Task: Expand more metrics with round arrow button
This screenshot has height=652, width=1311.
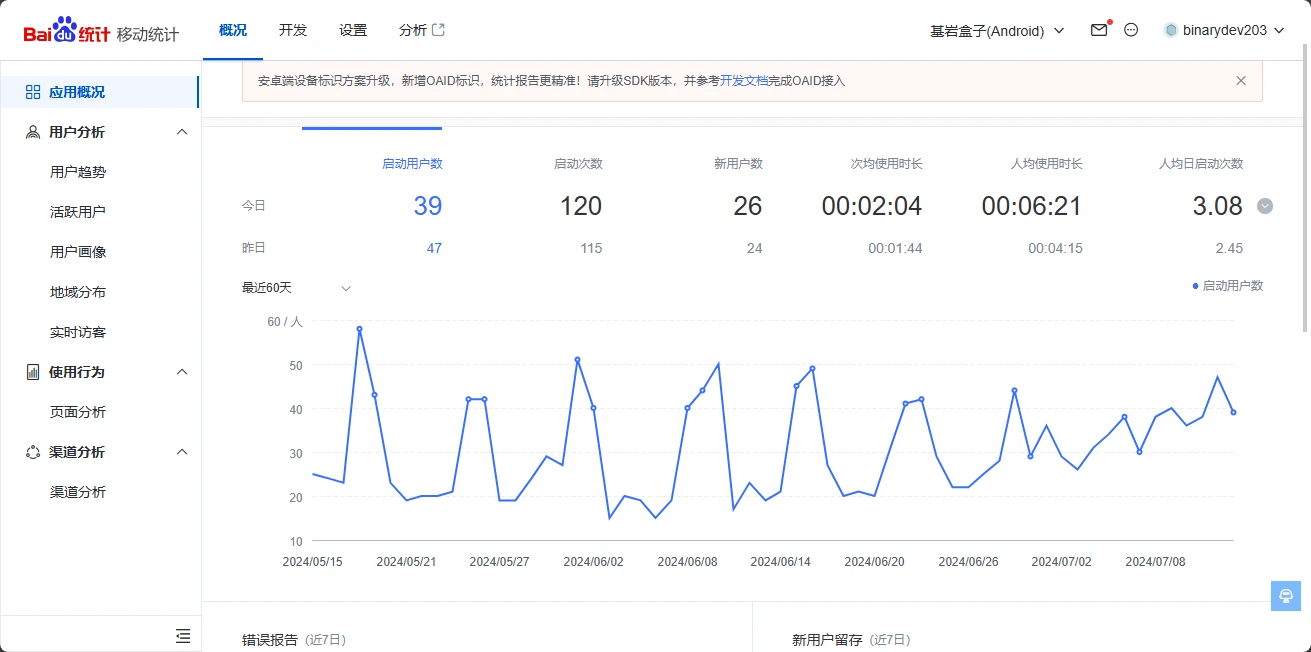Action: [1265, 206]
